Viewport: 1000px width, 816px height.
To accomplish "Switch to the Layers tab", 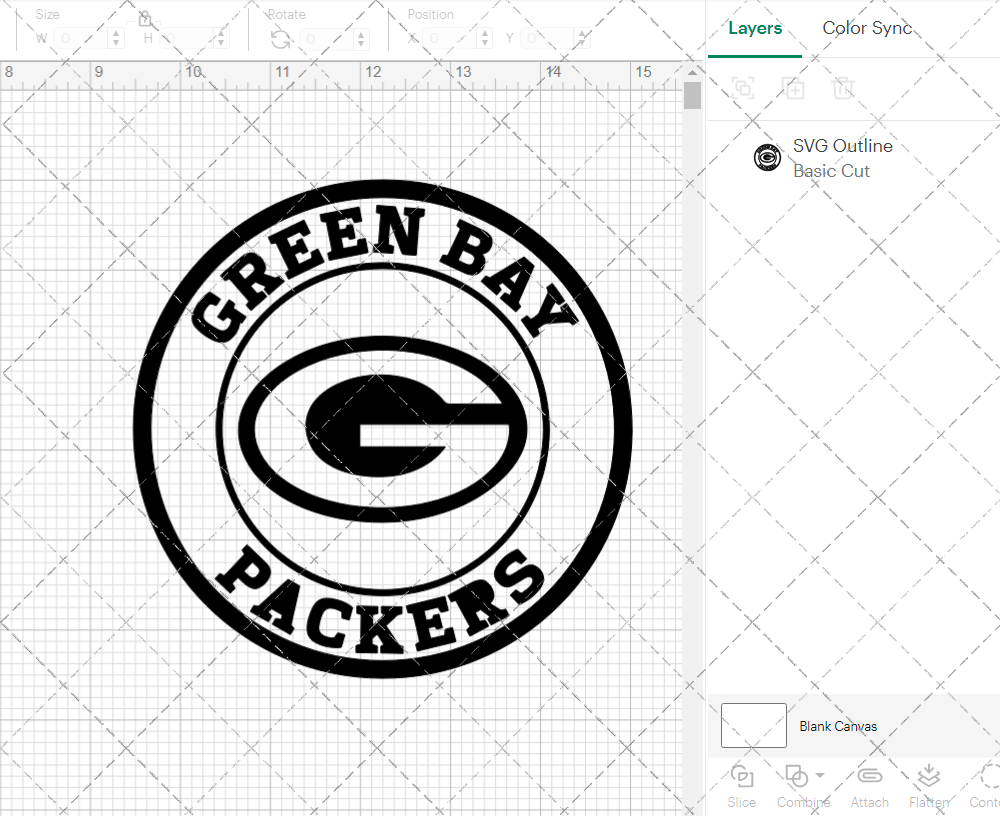I will coord(755,28).
